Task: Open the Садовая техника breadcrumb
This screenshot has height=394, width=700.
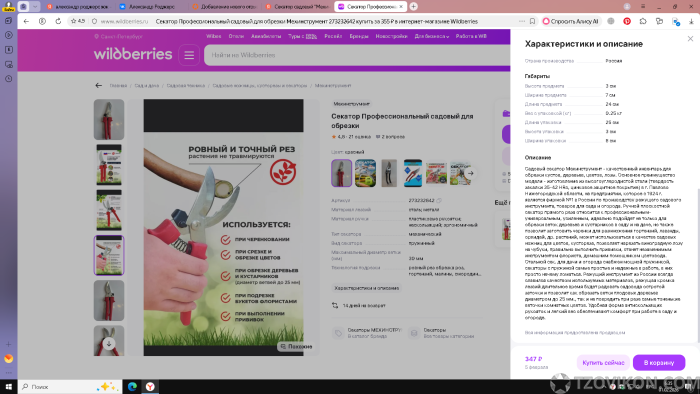Action: coord(186,85)
